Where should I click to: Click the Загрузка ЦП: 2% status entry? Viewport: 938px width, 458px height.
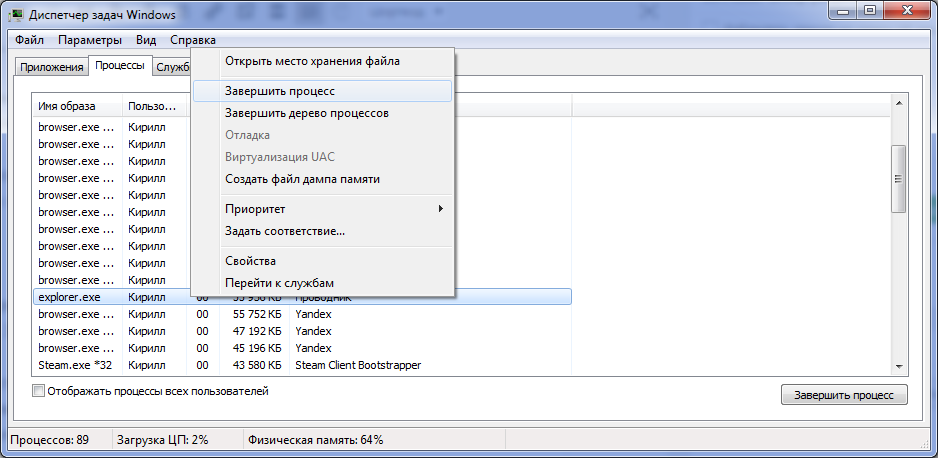pyautogui.click(x=163, y=440)
